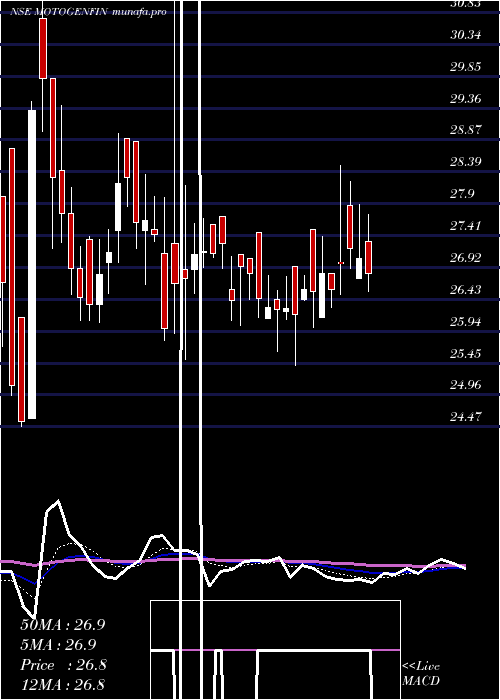This screenshot has height=700, width=500.
Task: Click the tall white candle reaching 29.36
Action: click(32, 264)
